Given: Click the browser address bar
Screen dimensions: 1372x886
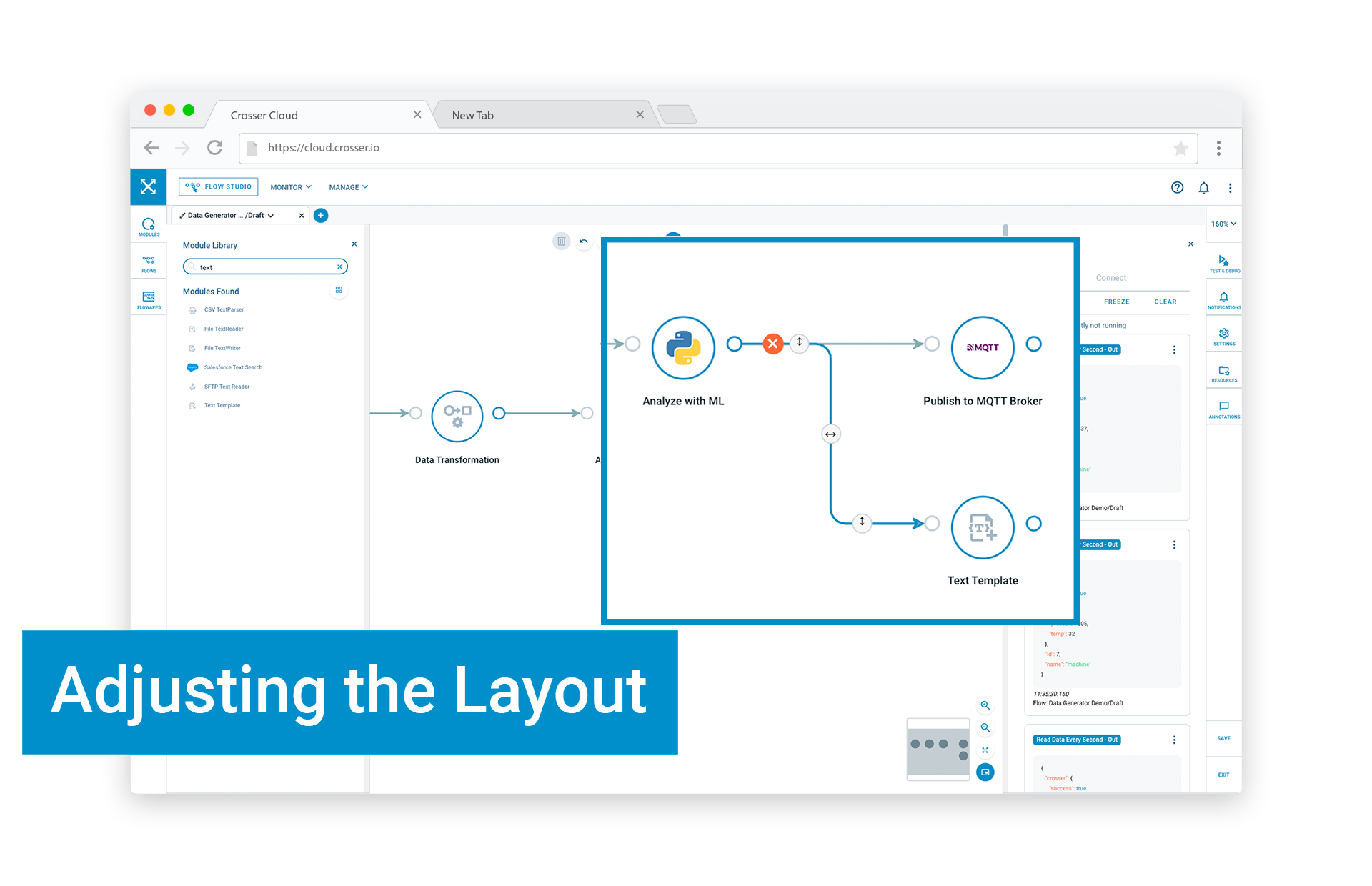Looking at the screenshot, I should point(718,148).
